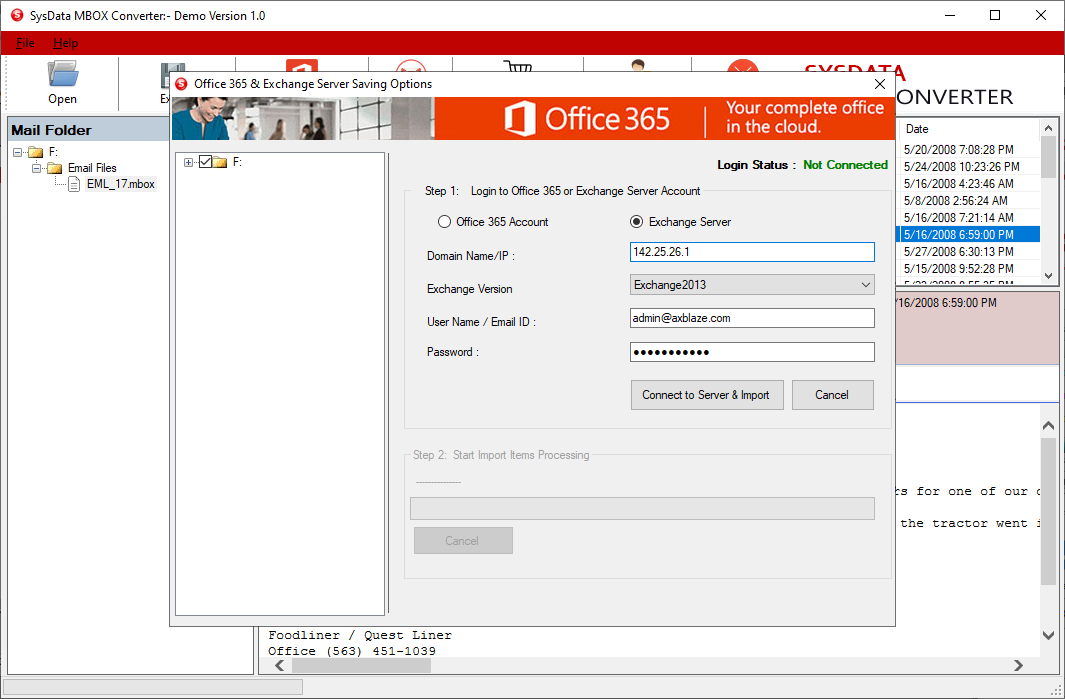Screen dimensions: 1065x699
Task: Click up arrow of date list scrollbar
Action: [1048, 128]
